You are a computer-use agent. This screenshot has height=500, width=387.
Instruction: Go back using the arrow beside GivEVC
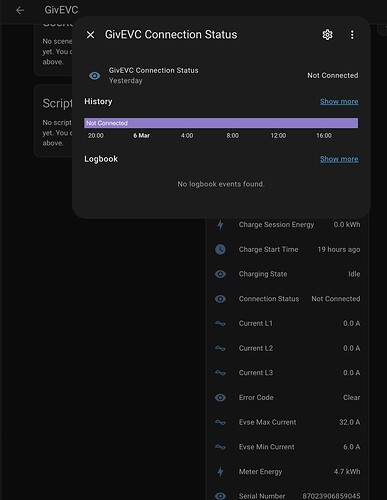(20, 10)
